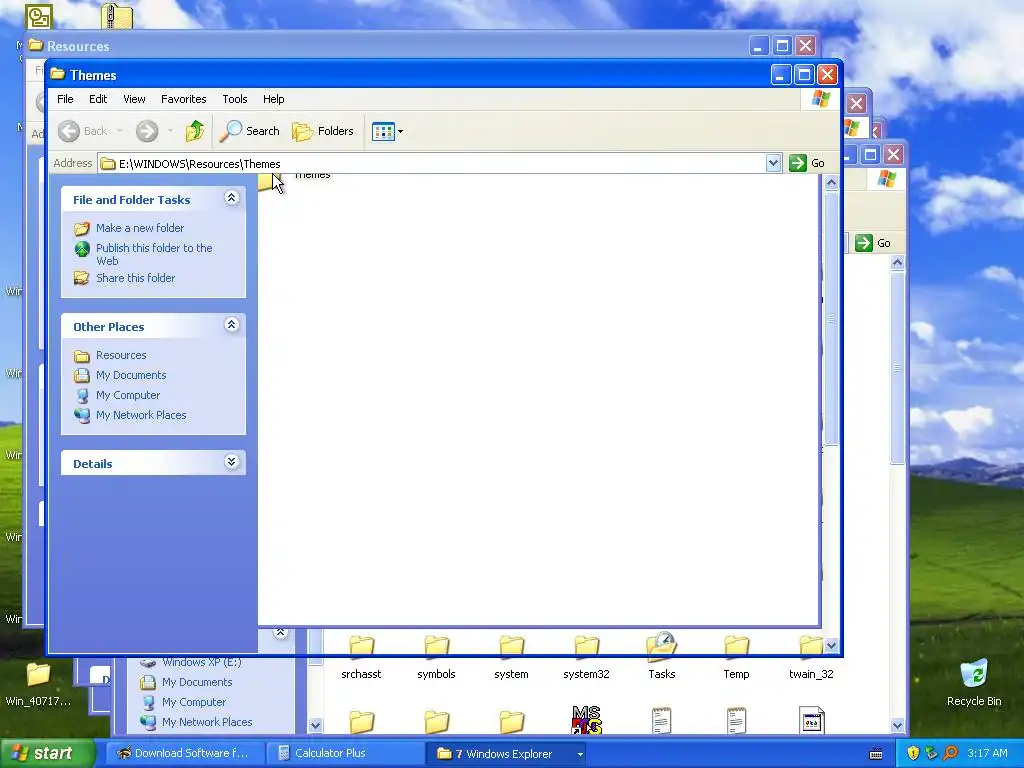Screen dimensions: 1024x768
Task: Open the Forward history dropdown arrow
Action: coord(170,131)
